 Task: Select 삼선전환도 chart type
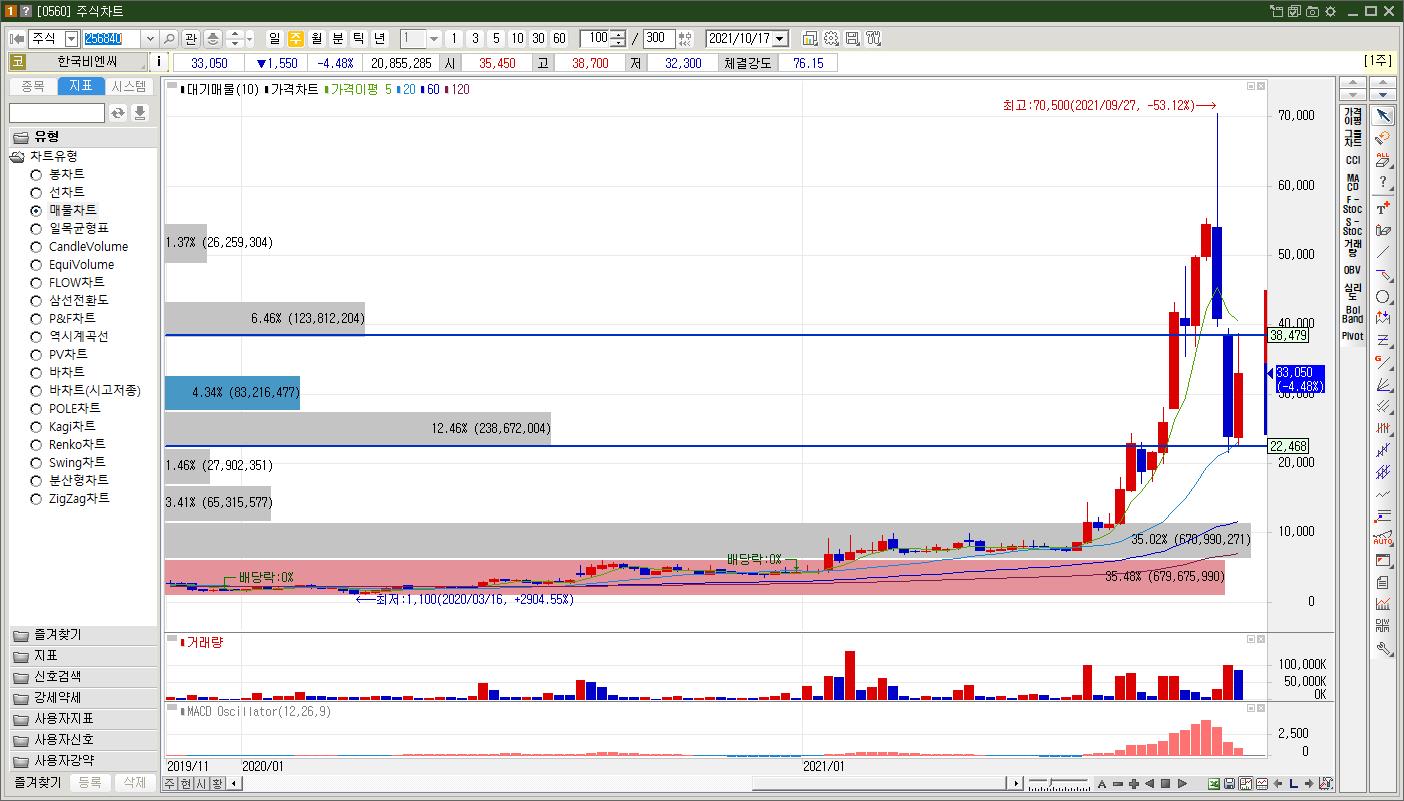78,300
